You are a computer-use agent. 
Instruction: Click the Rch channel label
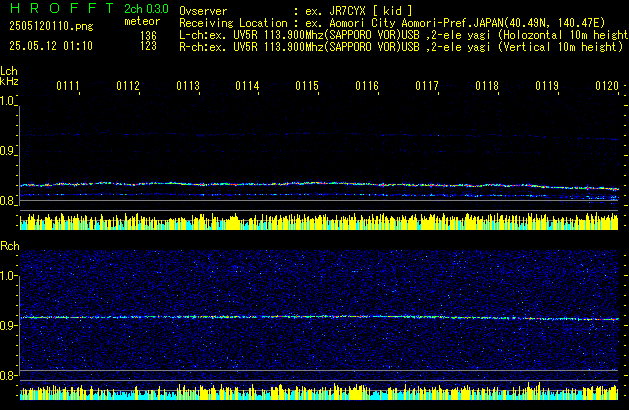pyautogui.click(x=10, y=246)
